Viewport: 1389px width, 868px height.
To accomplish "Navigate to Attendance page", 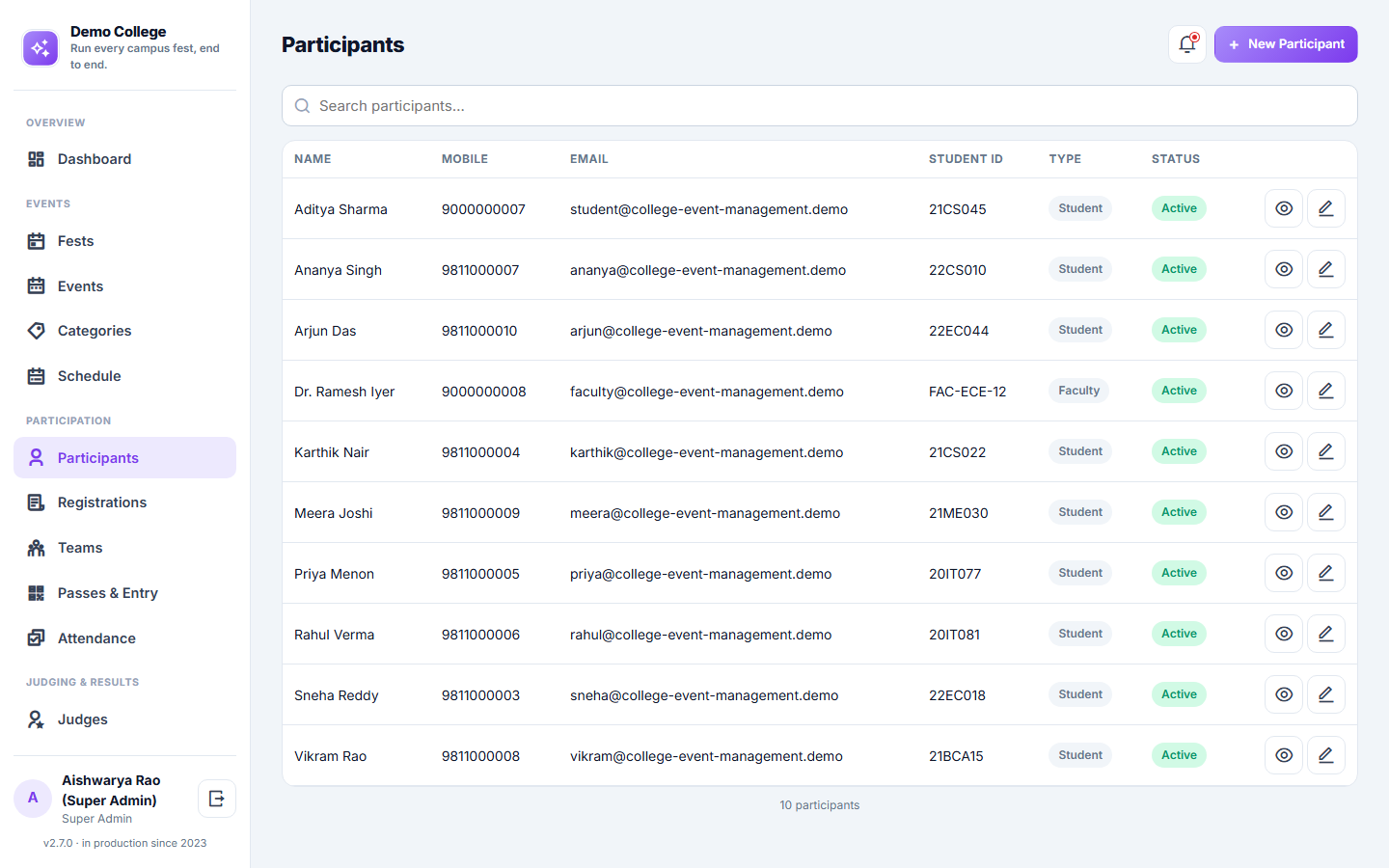I will point(124,638).
